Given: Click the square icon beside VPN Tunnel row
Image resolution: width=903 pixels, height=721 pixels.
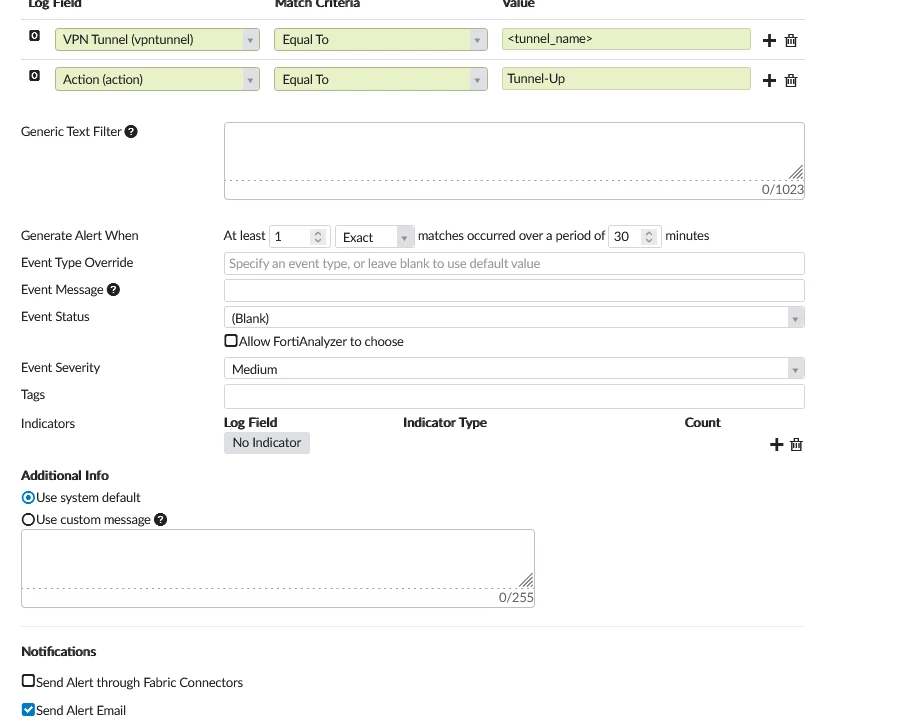Looking at the screenshot, I should tap(35, 36).
